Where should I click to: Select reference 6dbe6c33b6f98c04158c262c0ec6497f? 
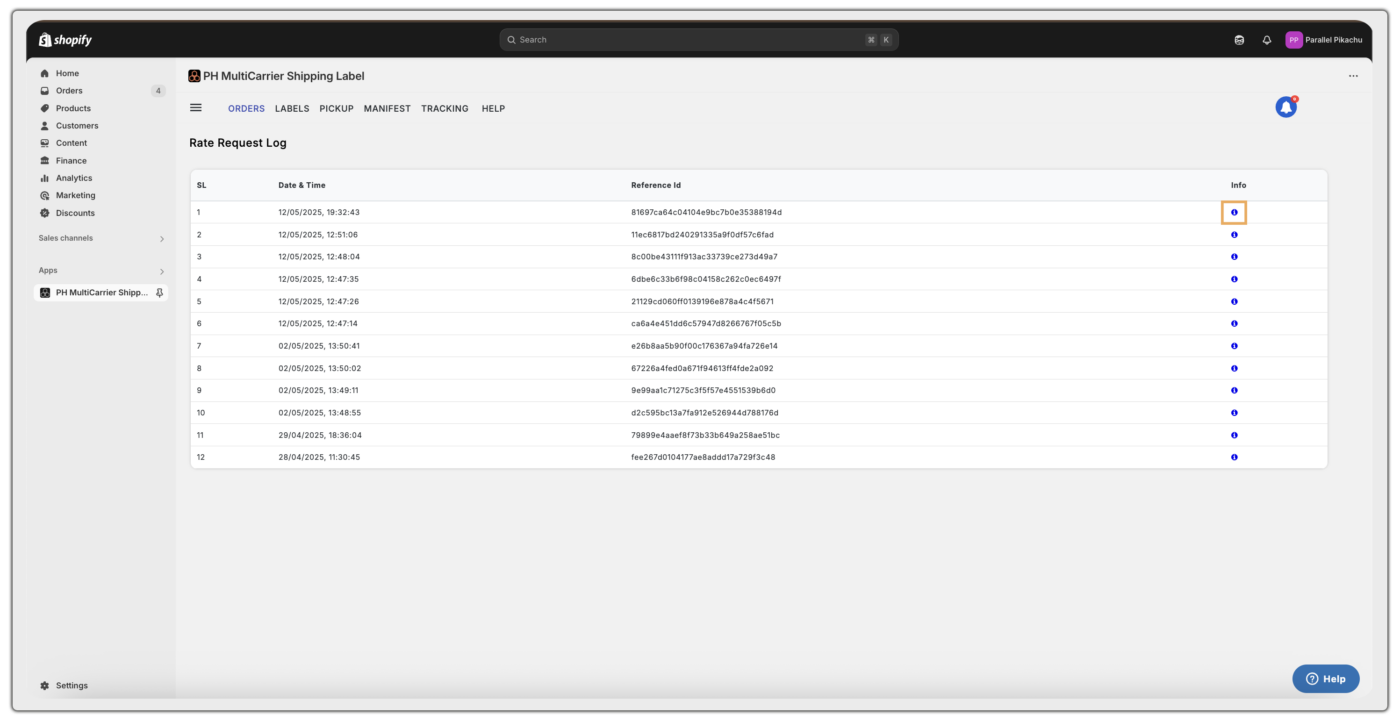[706, 279]
